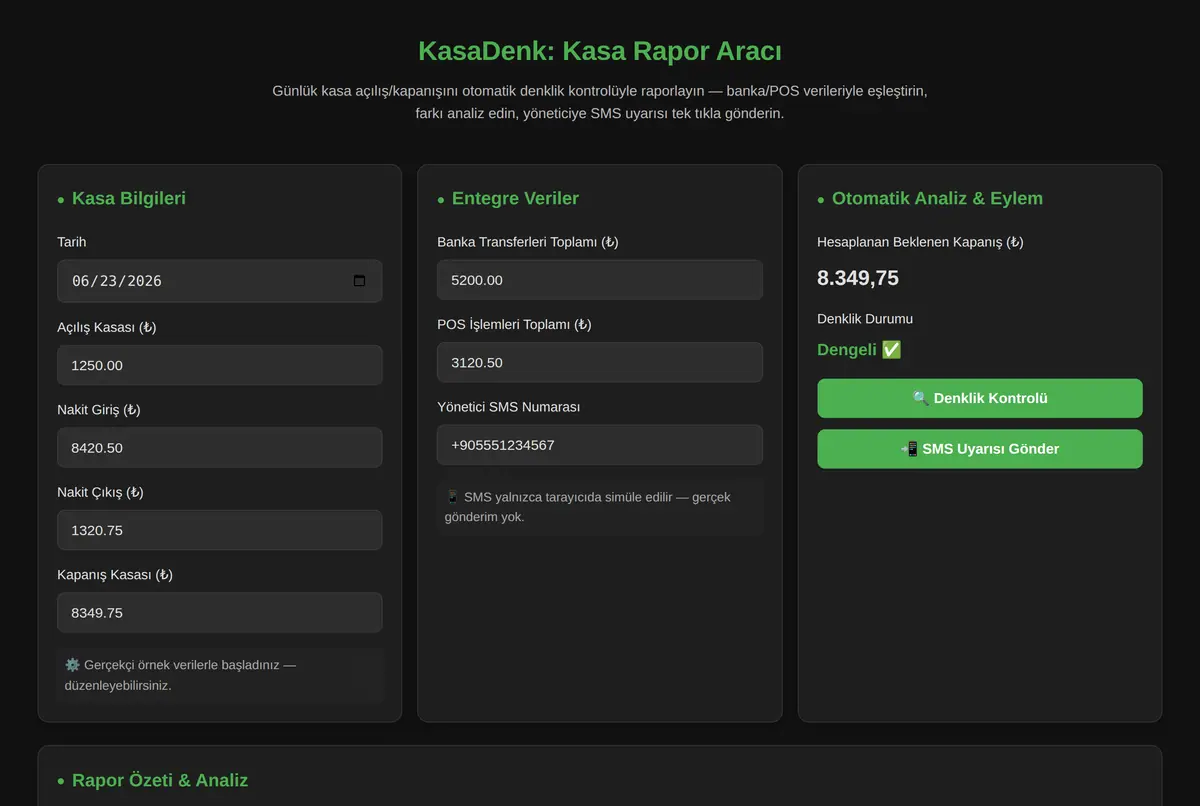Image resolution: width=1200 pixels, height=806 pixels.
Task: Open the calendar picker icon in Tarih field
Action: [360, 281]
